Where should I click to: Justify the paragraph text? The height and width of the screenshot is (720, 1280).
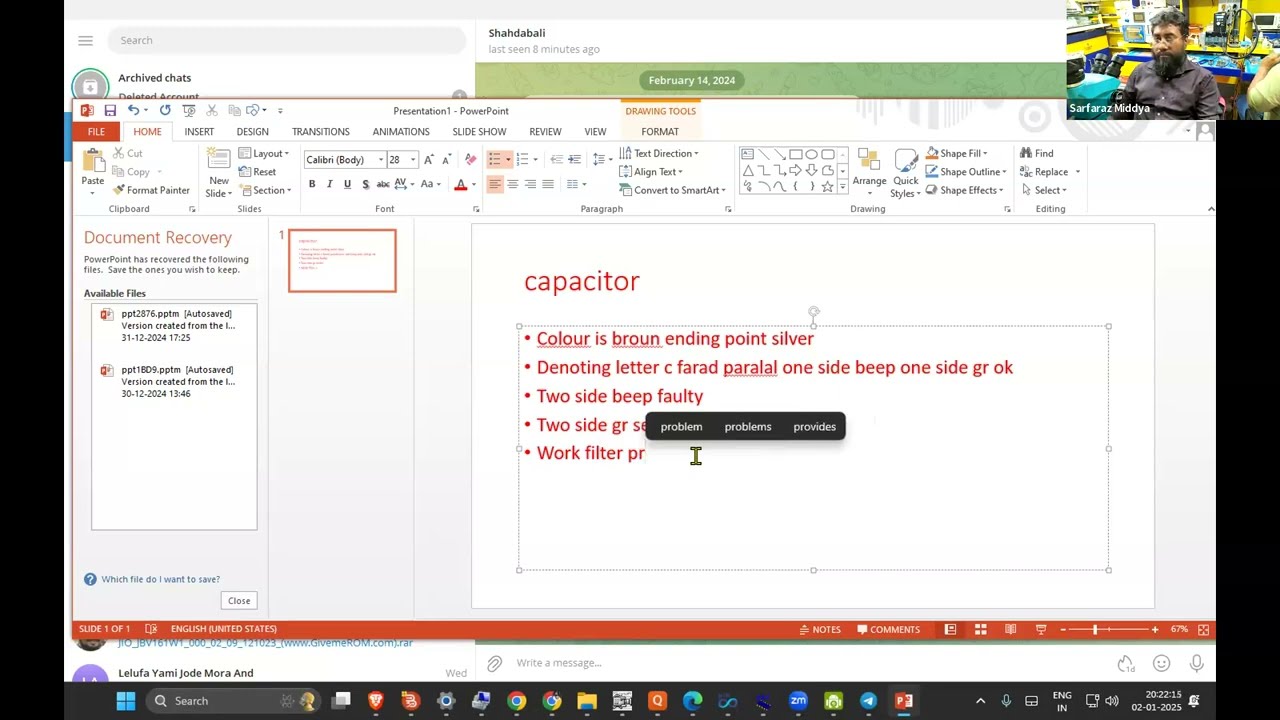(548, 184)
